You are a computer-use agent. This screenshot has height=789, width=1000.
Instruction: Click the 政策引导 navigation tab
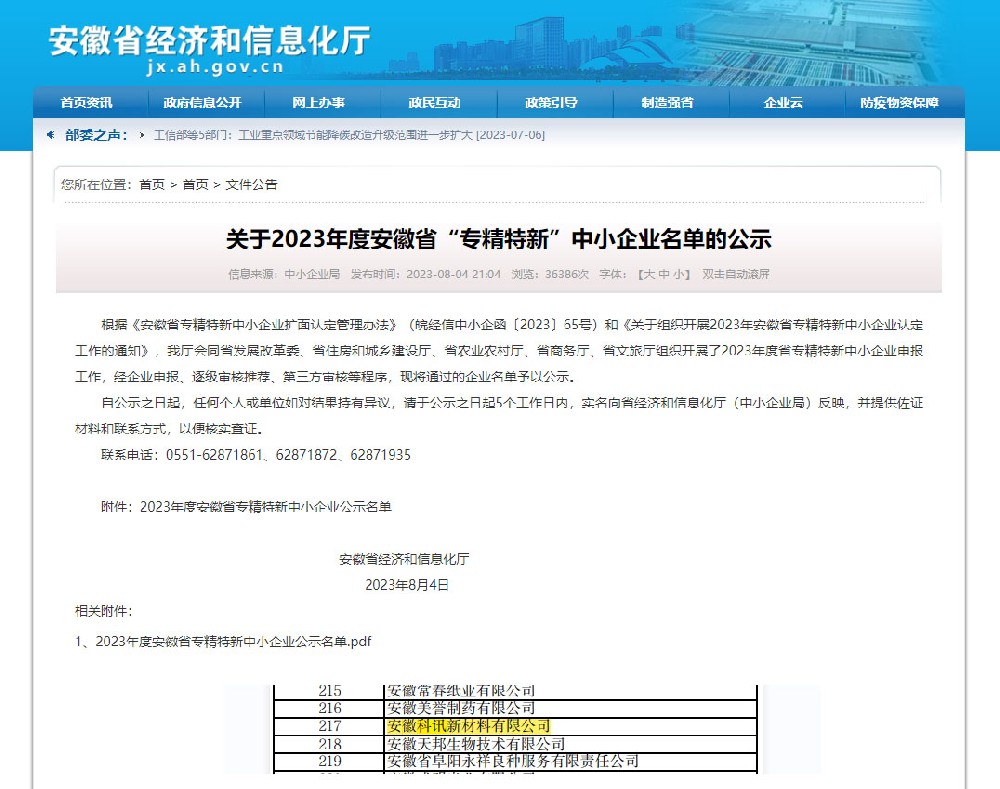click(x=551, y=103)
